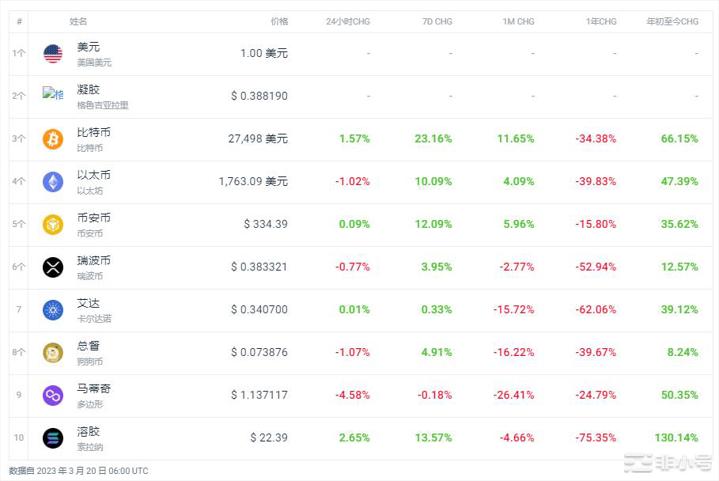Click the Bitcoin orange coin icon
719x481 pixels.
[53, 139]
